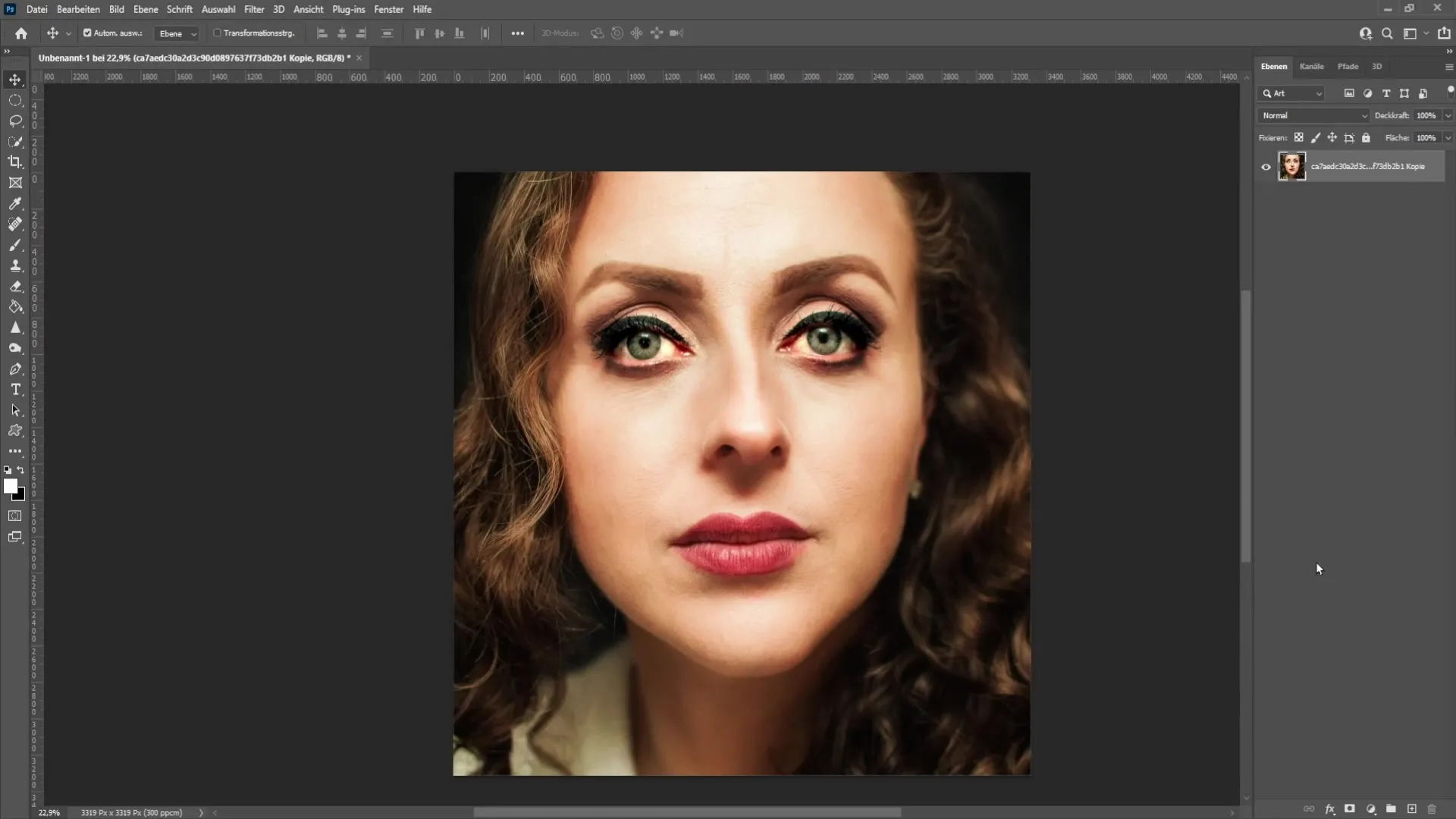
Task: Click the Deckkraft opacity input field
Action: click(1422, 115)
